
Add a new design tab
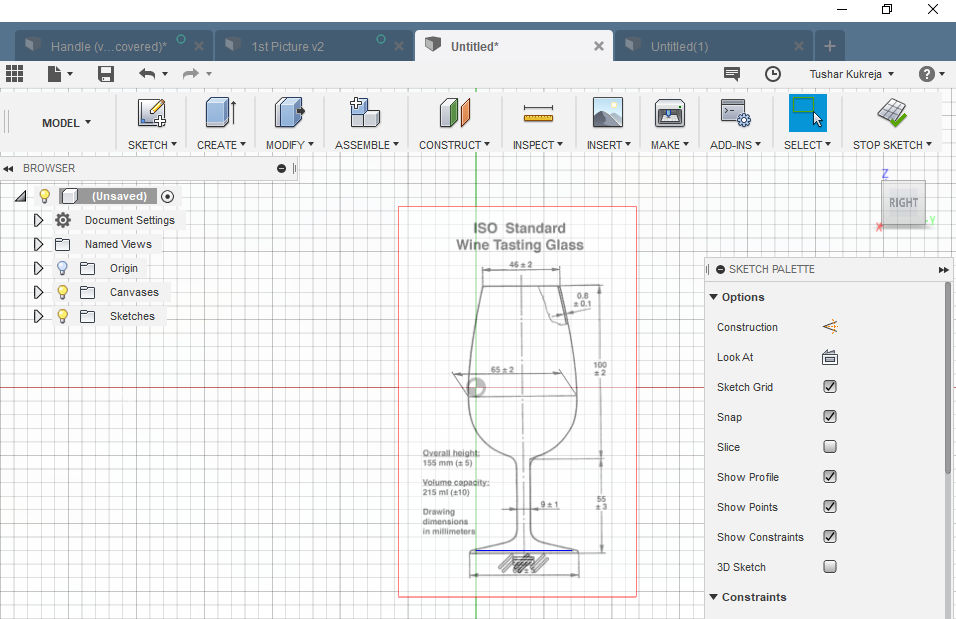pyautogui.click(x=829, y=46)
